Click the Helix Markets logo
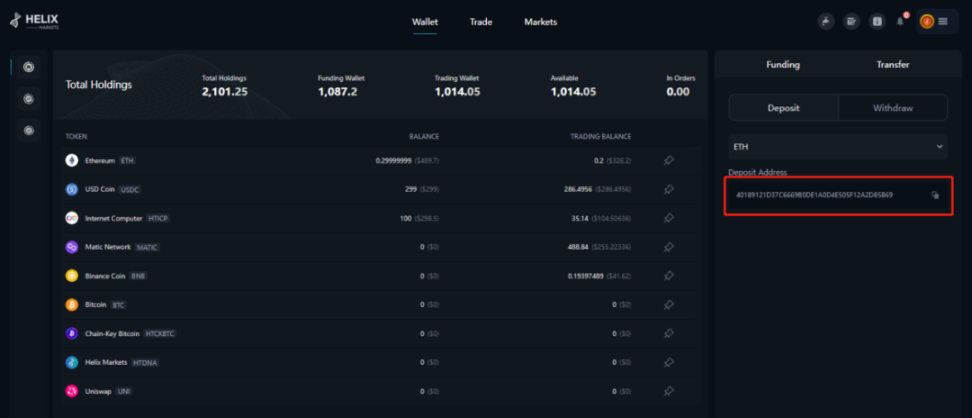The width and height of the screenshot is (972, 418). coord(34,21)
